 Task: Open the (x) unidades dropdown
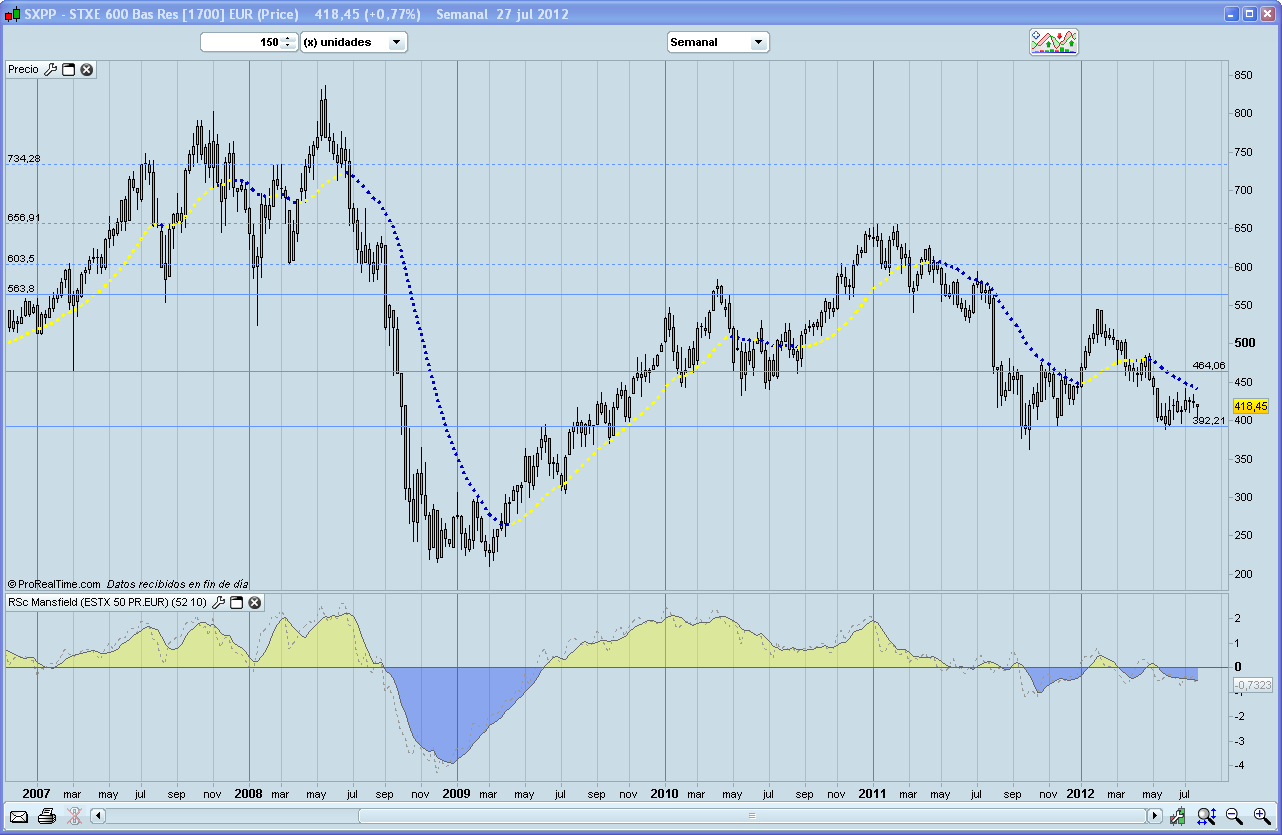[396, 42]
